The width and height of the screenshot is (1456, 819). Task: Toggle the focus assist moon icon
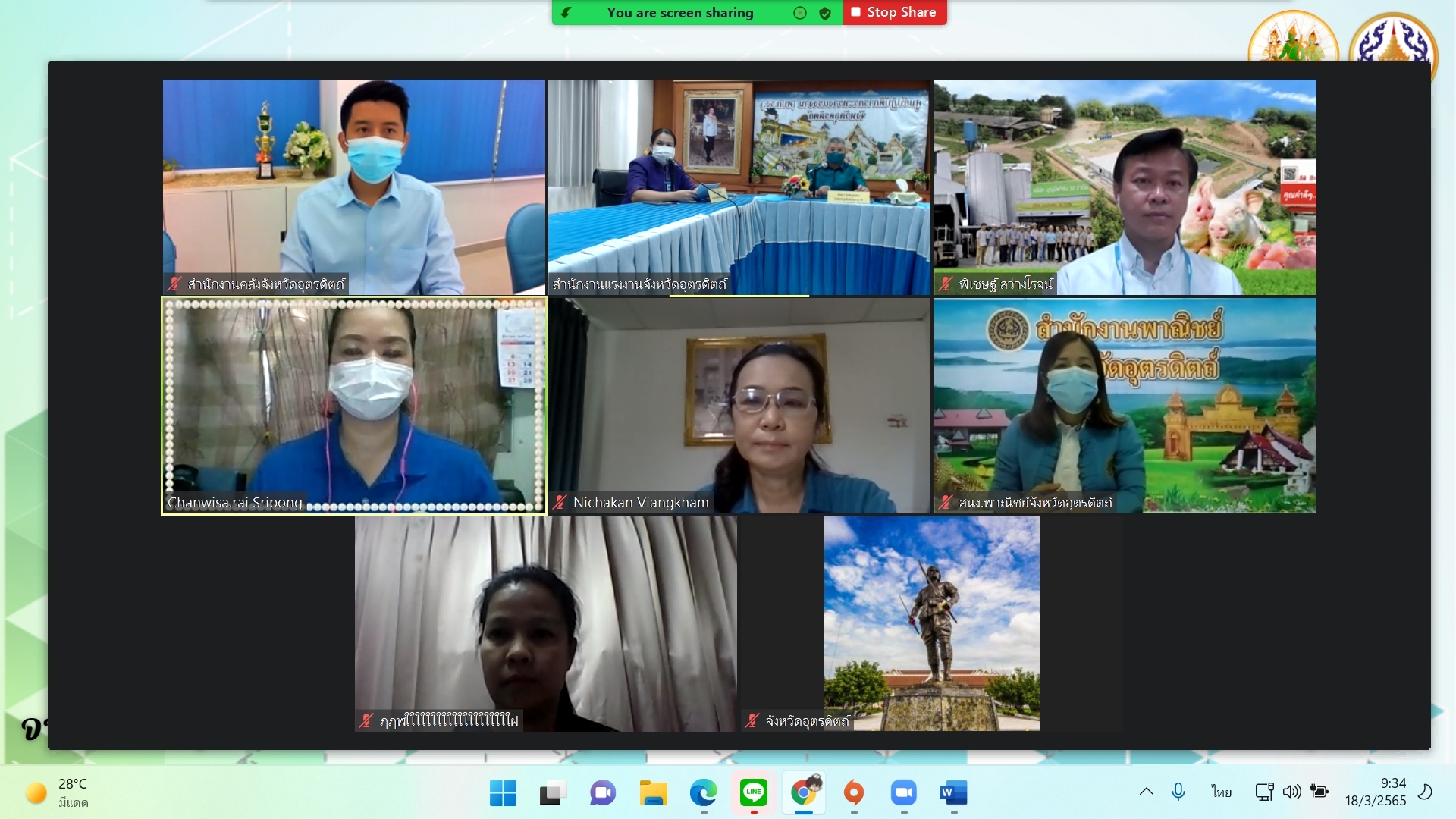[x=1425, y=792]
